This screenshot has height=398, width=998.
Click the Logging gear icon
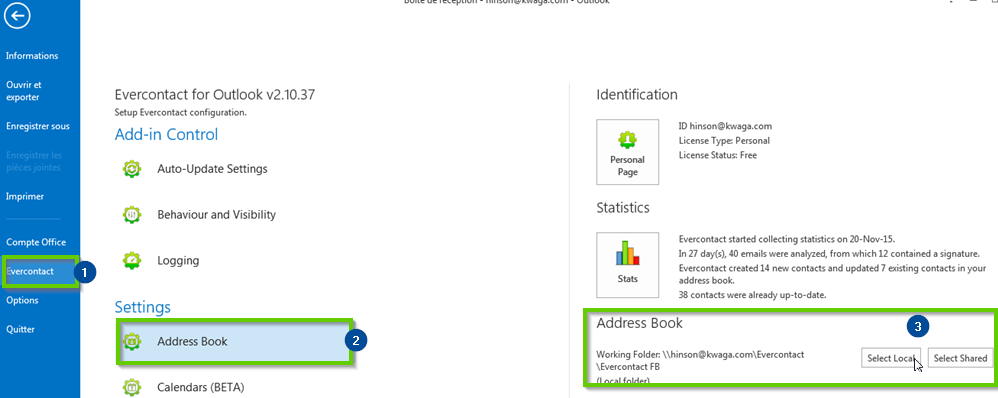(132, 260)
